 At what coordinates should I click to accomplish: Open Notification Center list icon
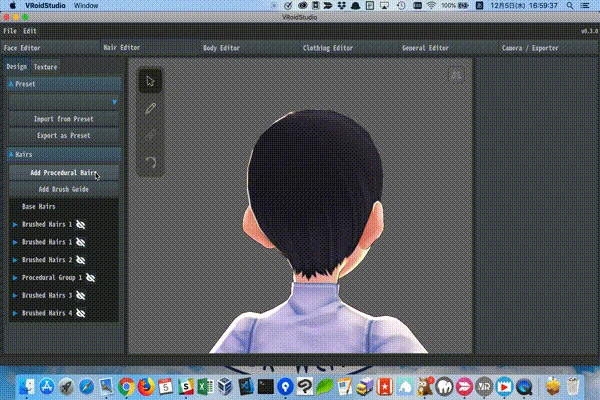[x=585, y=5]
